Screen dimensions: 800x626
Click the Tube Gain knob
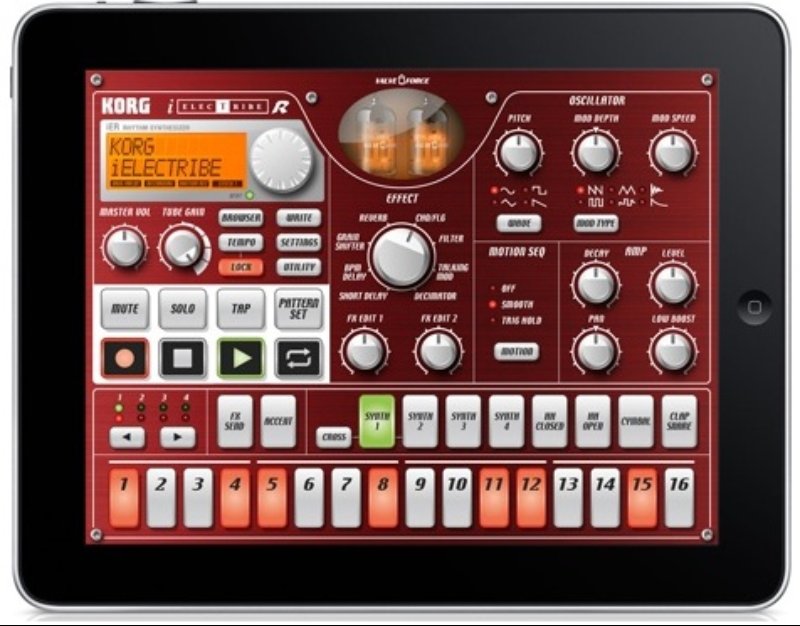pyautogui.click(x=183, y=247)
